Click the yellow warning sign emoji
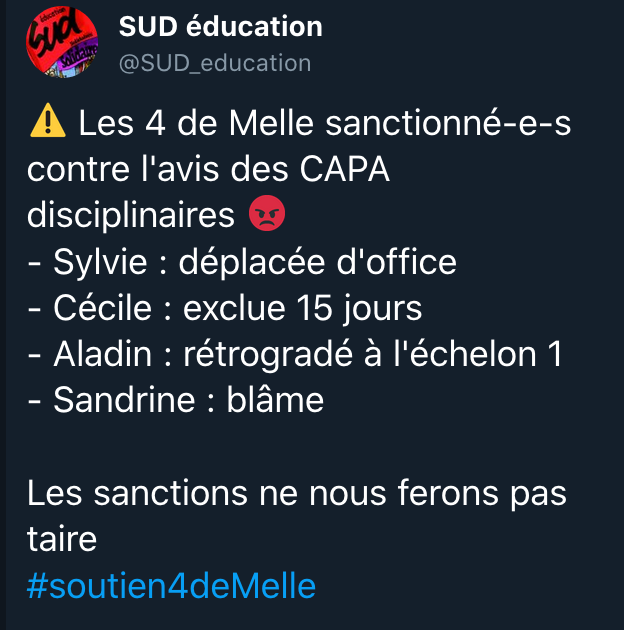The height and width of the screenshot is (630, 624). pos(47,124)
